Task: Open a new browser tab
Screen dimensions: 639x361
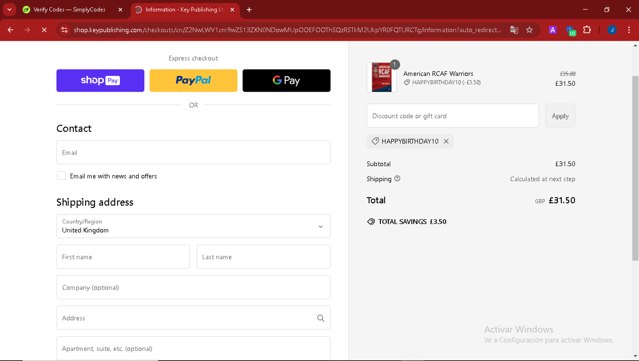Action: pyautogui.click(x=249, y=9)
